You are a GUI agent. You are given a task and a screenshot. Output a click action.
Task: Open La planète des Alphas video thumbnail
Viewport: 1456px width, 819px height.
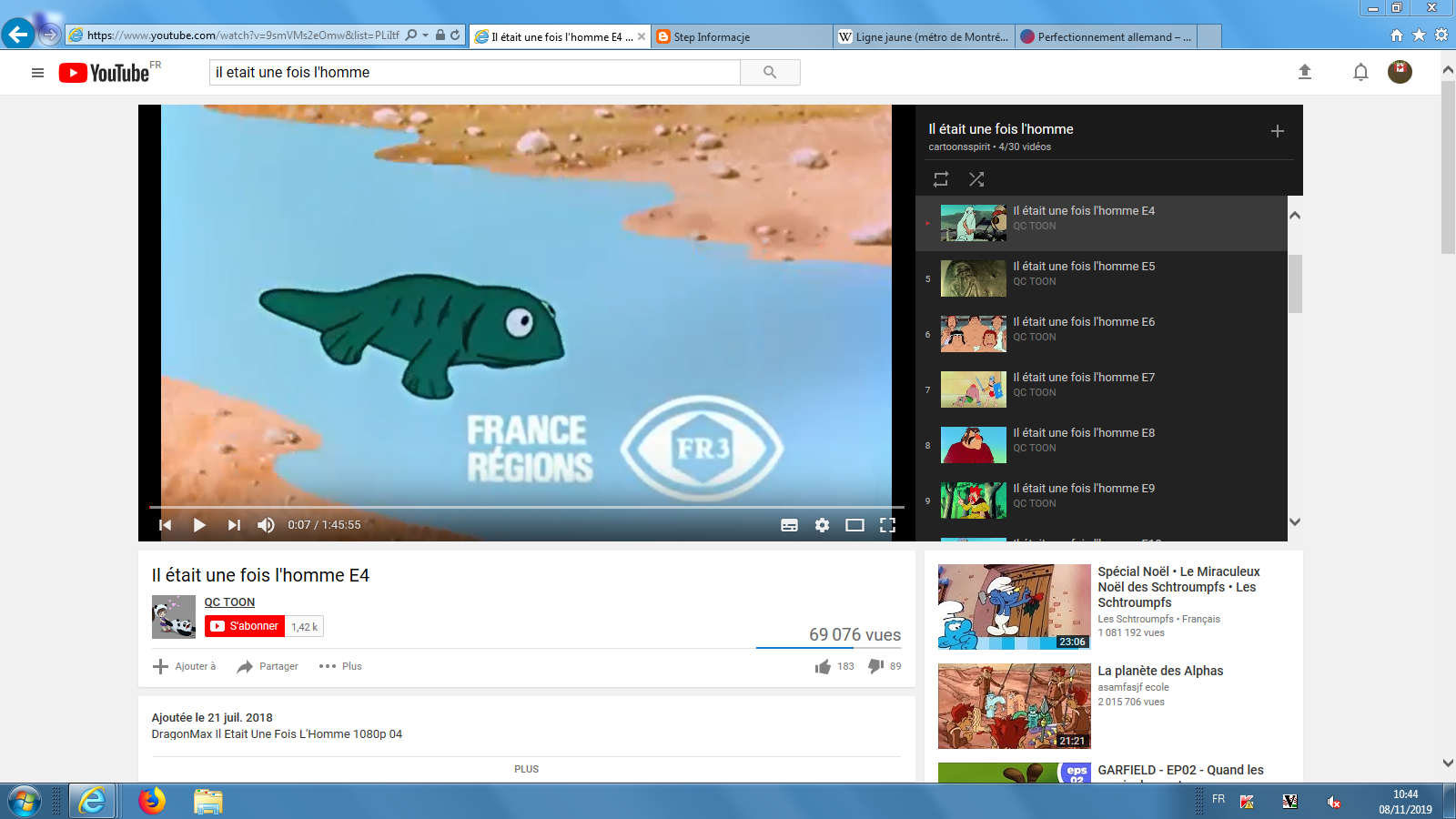click(x=1015, y=706)
